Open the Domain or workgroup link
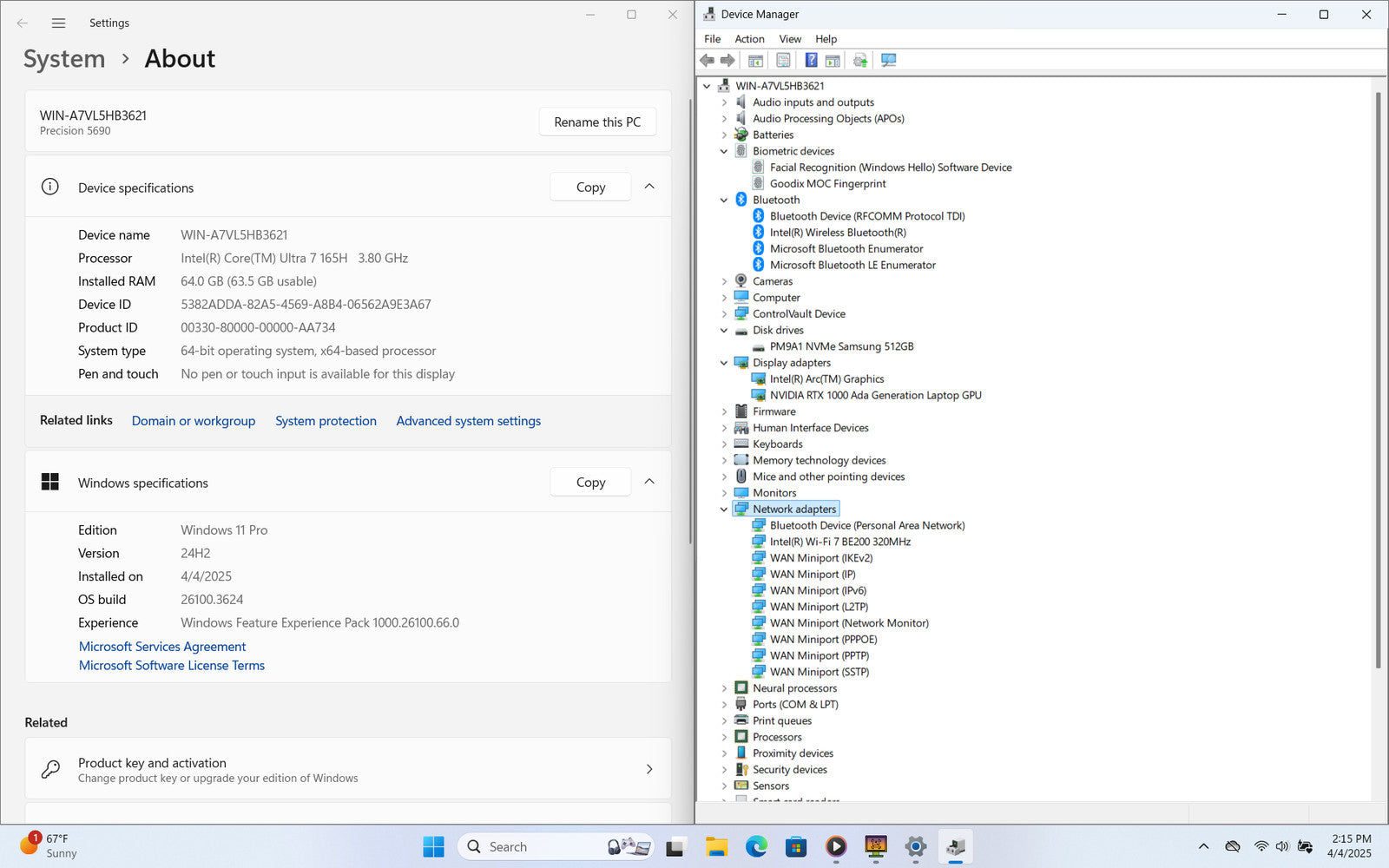1389x868 pixels. (194, 421)
